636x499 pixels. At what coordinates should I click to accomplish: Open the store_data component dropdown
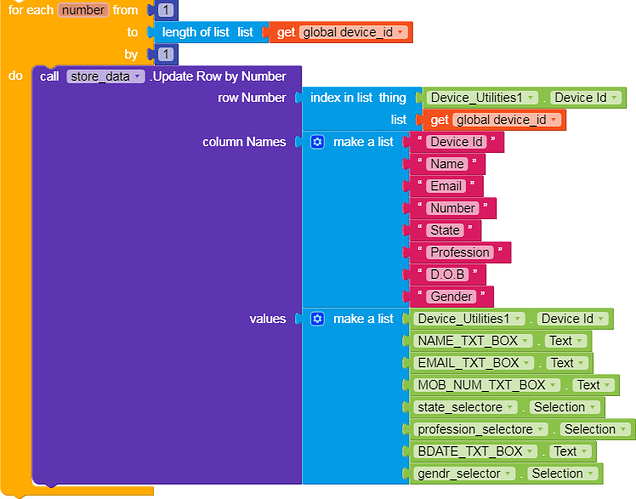point(105,77)
